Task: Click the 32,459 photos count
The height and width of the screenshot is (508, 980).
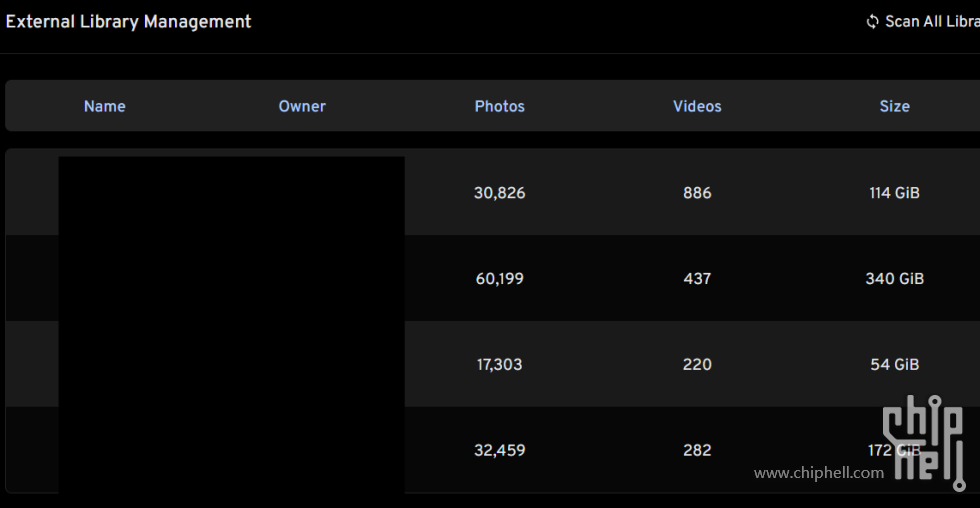Action: (499, 450)
